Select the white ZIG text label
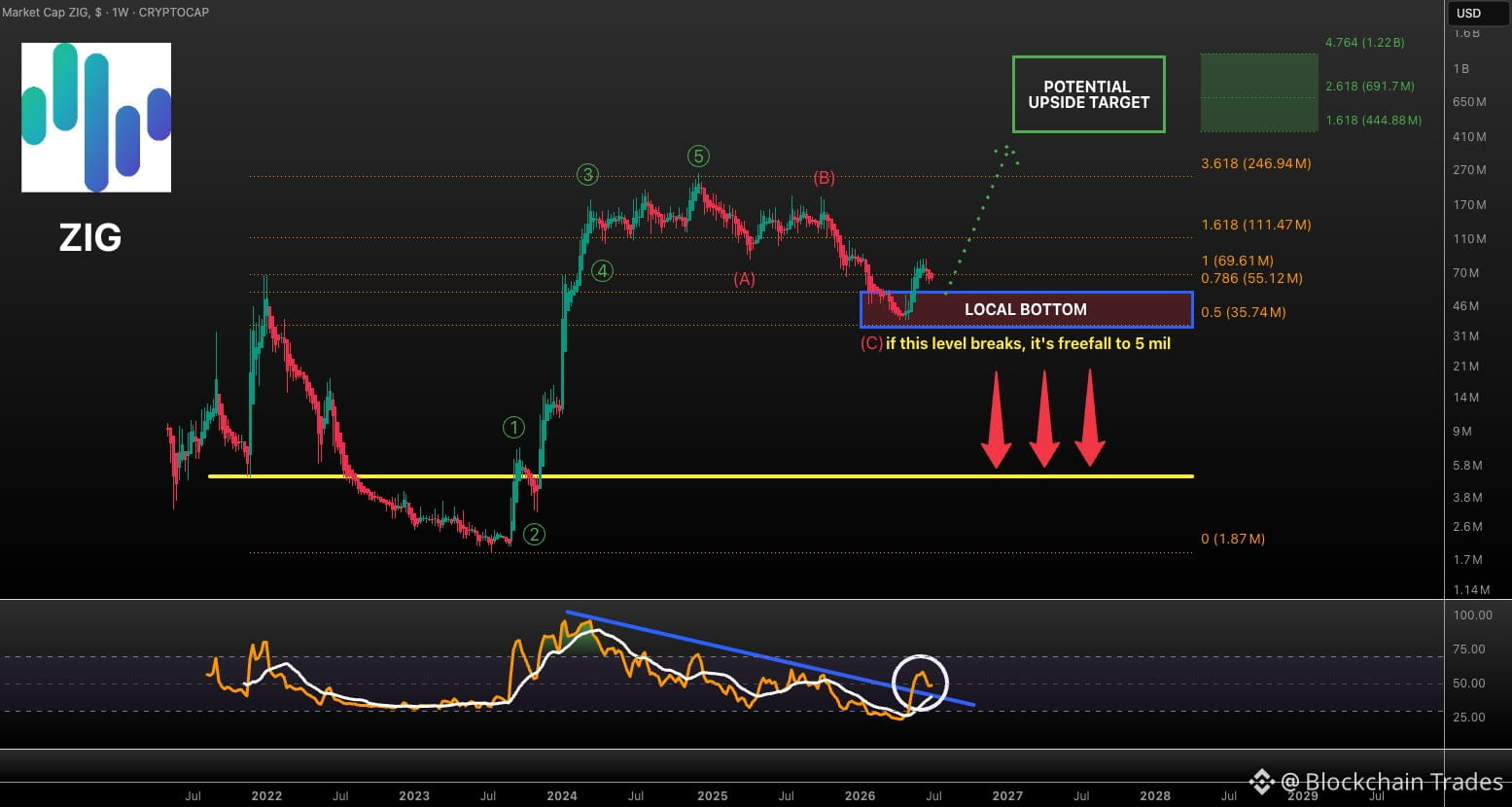Viewport: 1512px width, 807px height. coord(90,237)
